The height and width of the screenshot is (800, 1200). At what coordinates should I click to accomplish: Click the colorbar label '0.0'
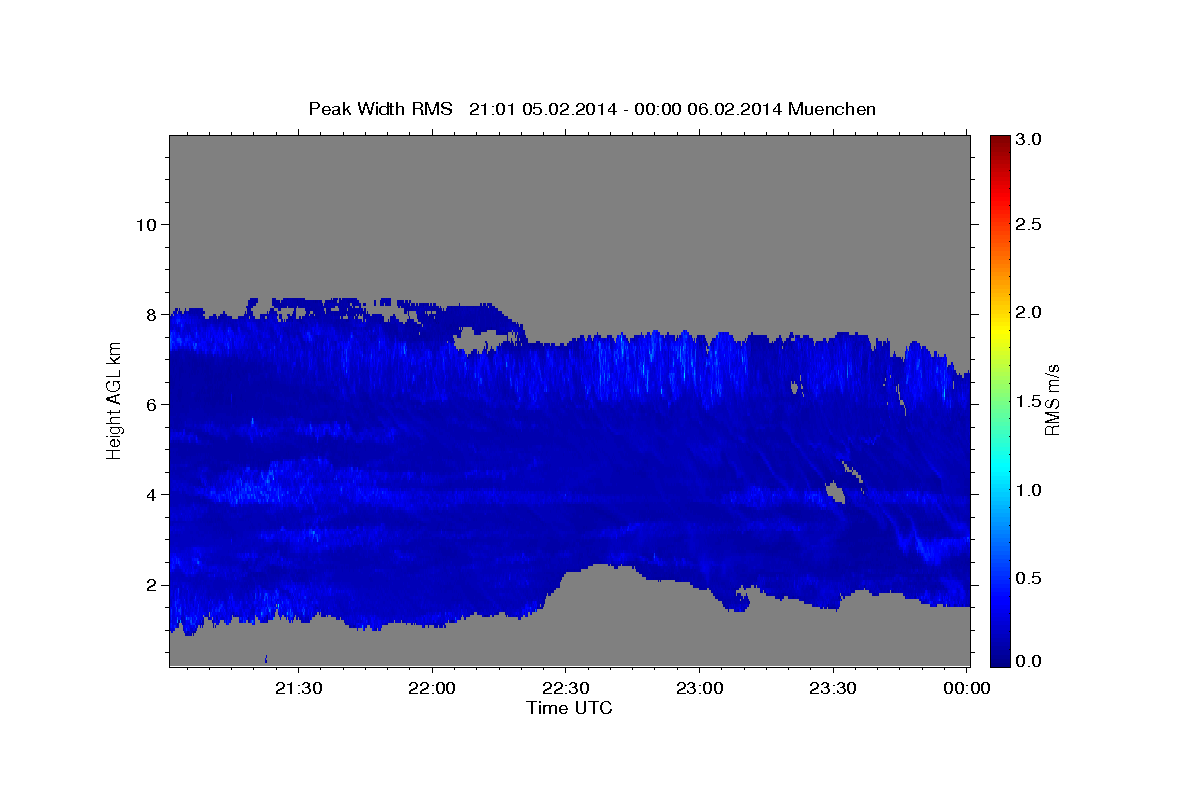pos(1029,661)
